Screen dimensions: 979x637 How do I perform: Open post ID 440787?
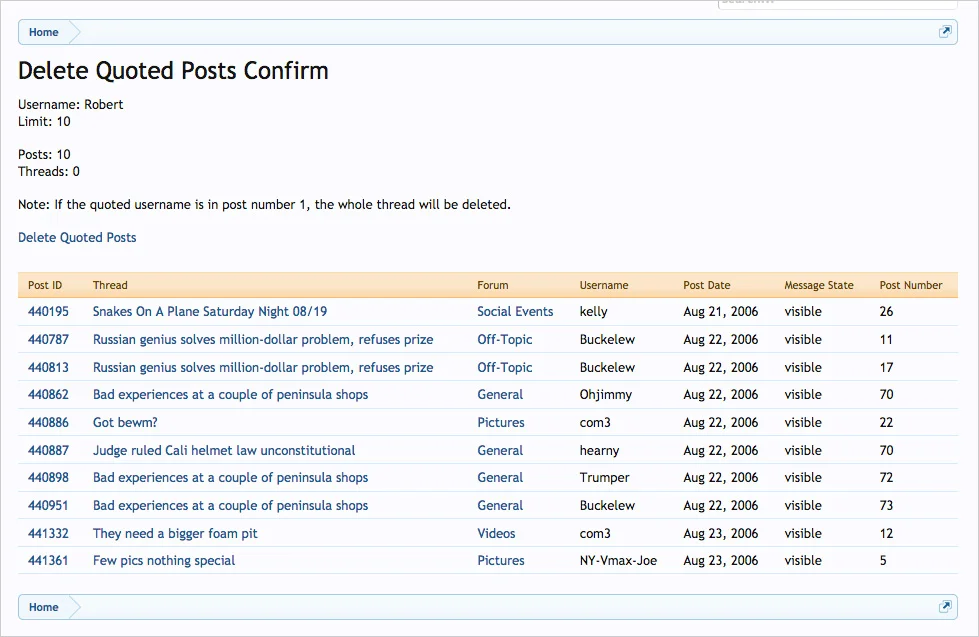[x=48, y=340]
